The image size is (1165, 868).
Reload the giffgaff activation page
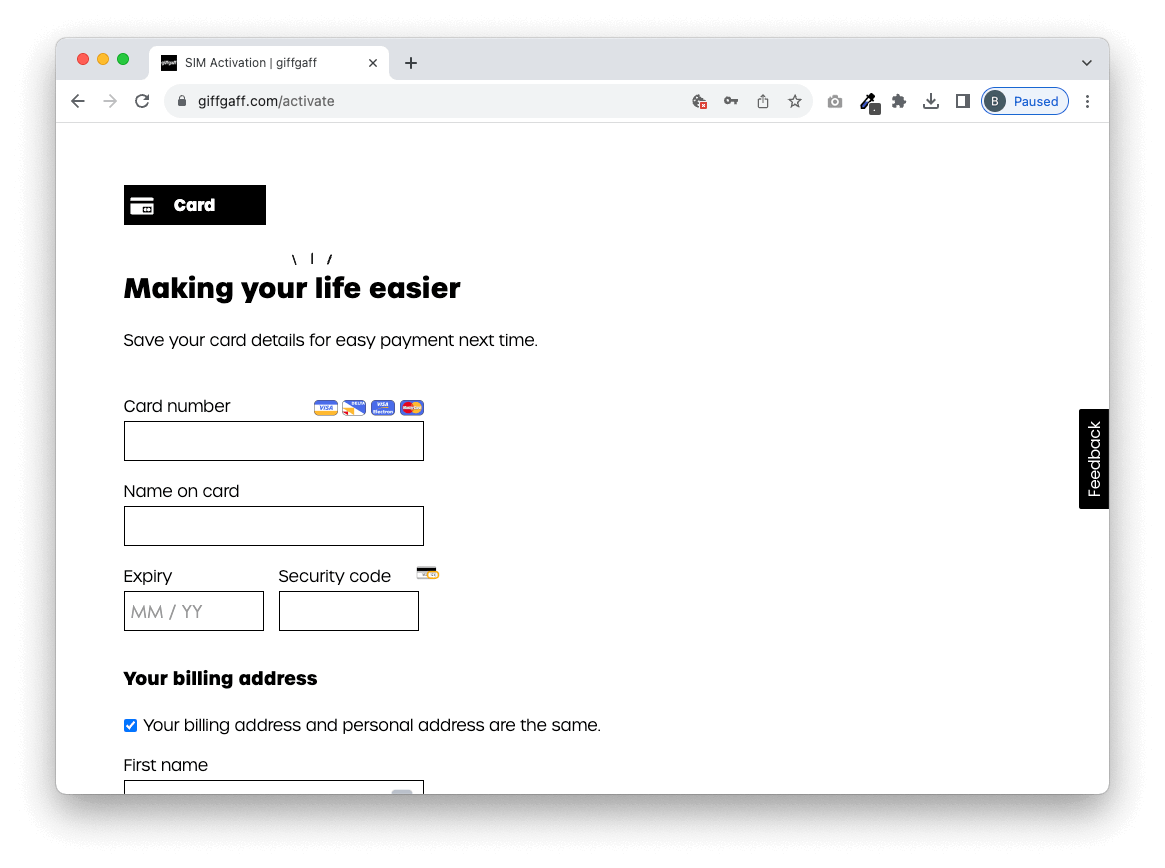[142, 101]
